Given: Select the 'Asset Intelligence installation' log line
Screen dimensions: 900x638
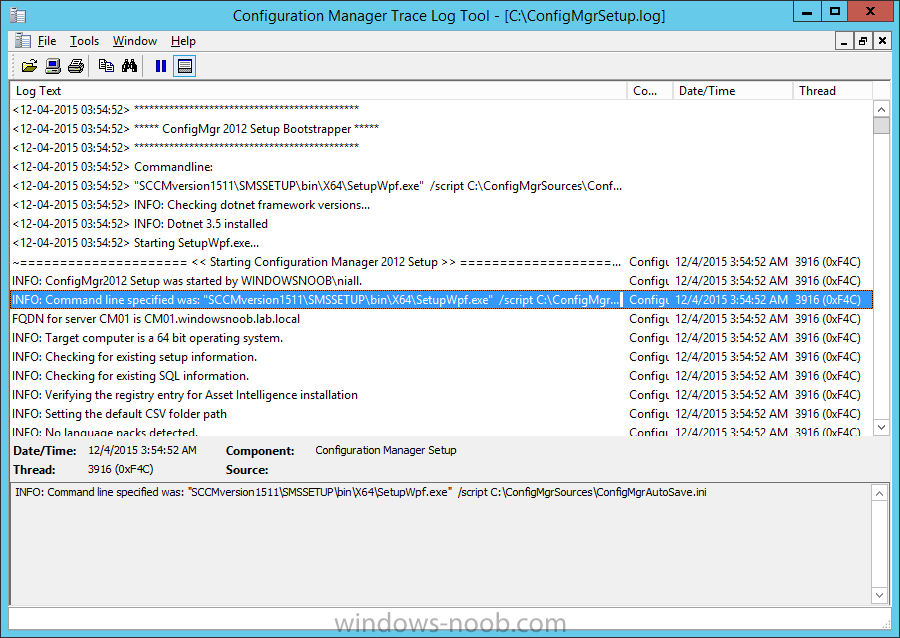Looking at the screenshot, I should click(x=442, y=394).
